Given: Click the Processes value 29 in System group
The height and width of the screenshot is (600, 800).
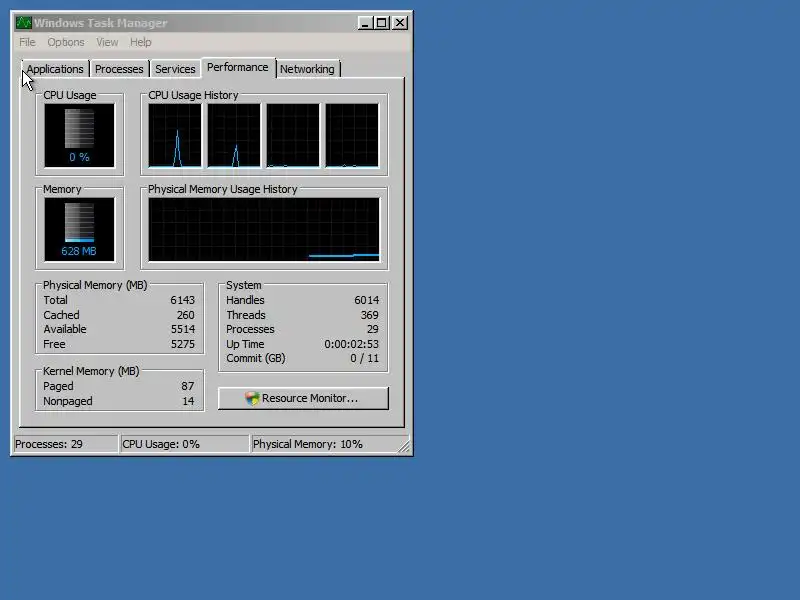Looking at the screenshot, I should [373, 329].
